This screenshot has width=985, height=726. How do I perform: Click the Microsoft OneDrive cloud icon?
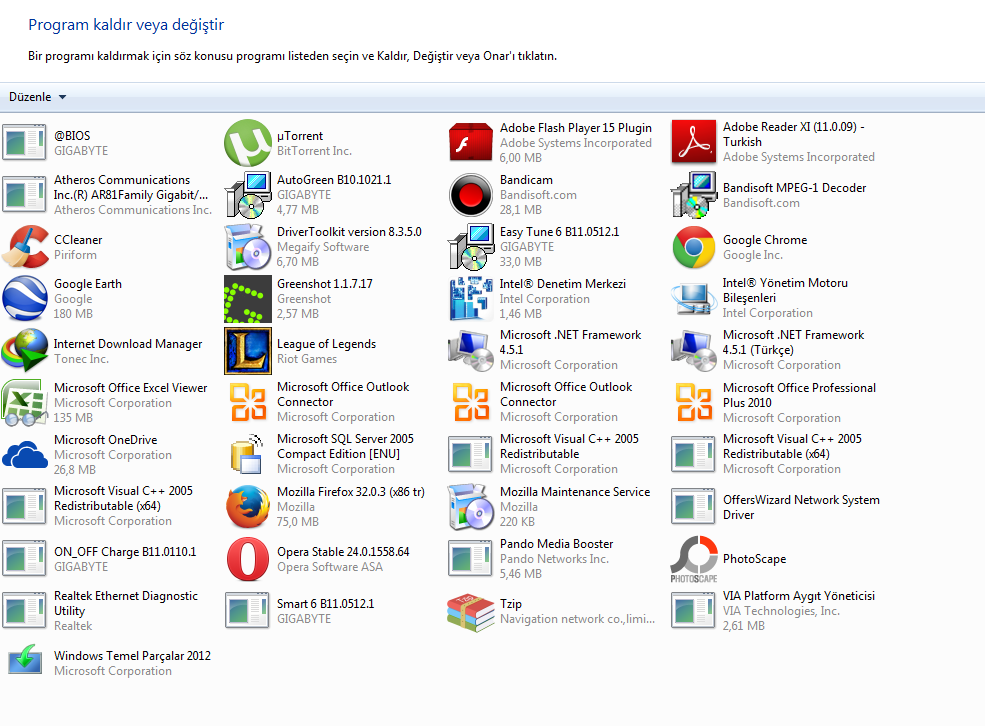click(x=25, y=455)
